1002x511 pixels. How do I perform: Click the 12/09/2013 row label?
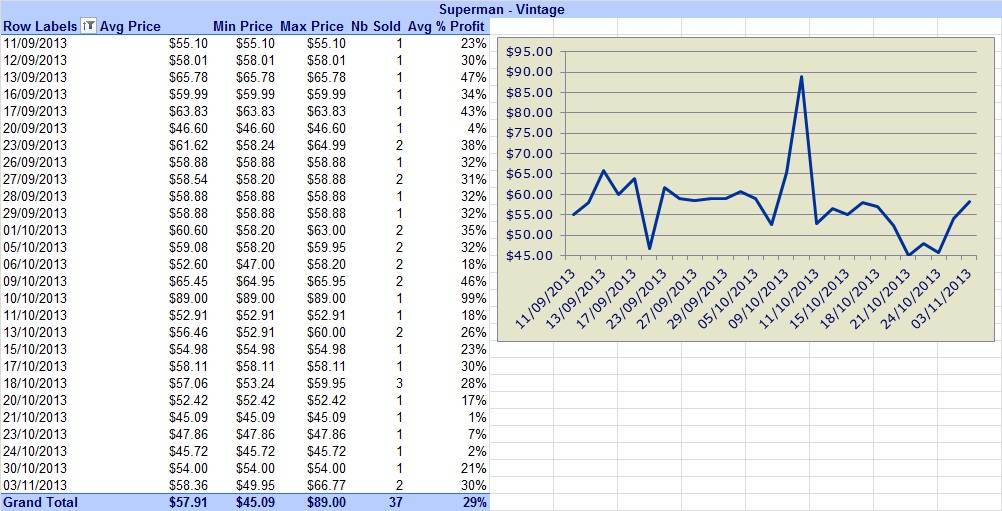point(35,60)
